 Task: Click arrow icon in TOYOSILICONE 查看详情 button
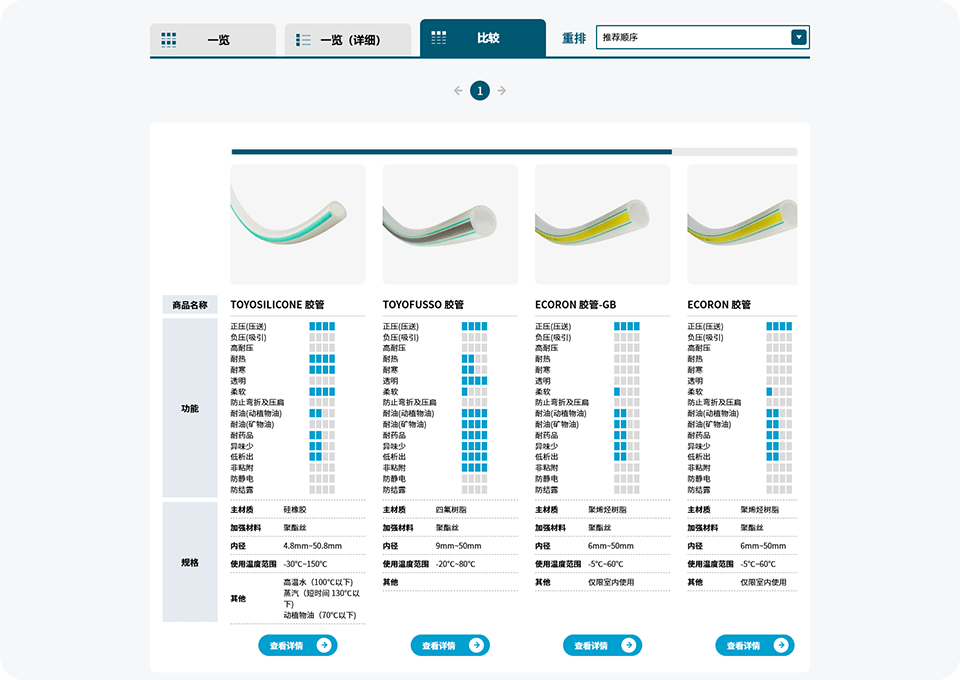324,645
